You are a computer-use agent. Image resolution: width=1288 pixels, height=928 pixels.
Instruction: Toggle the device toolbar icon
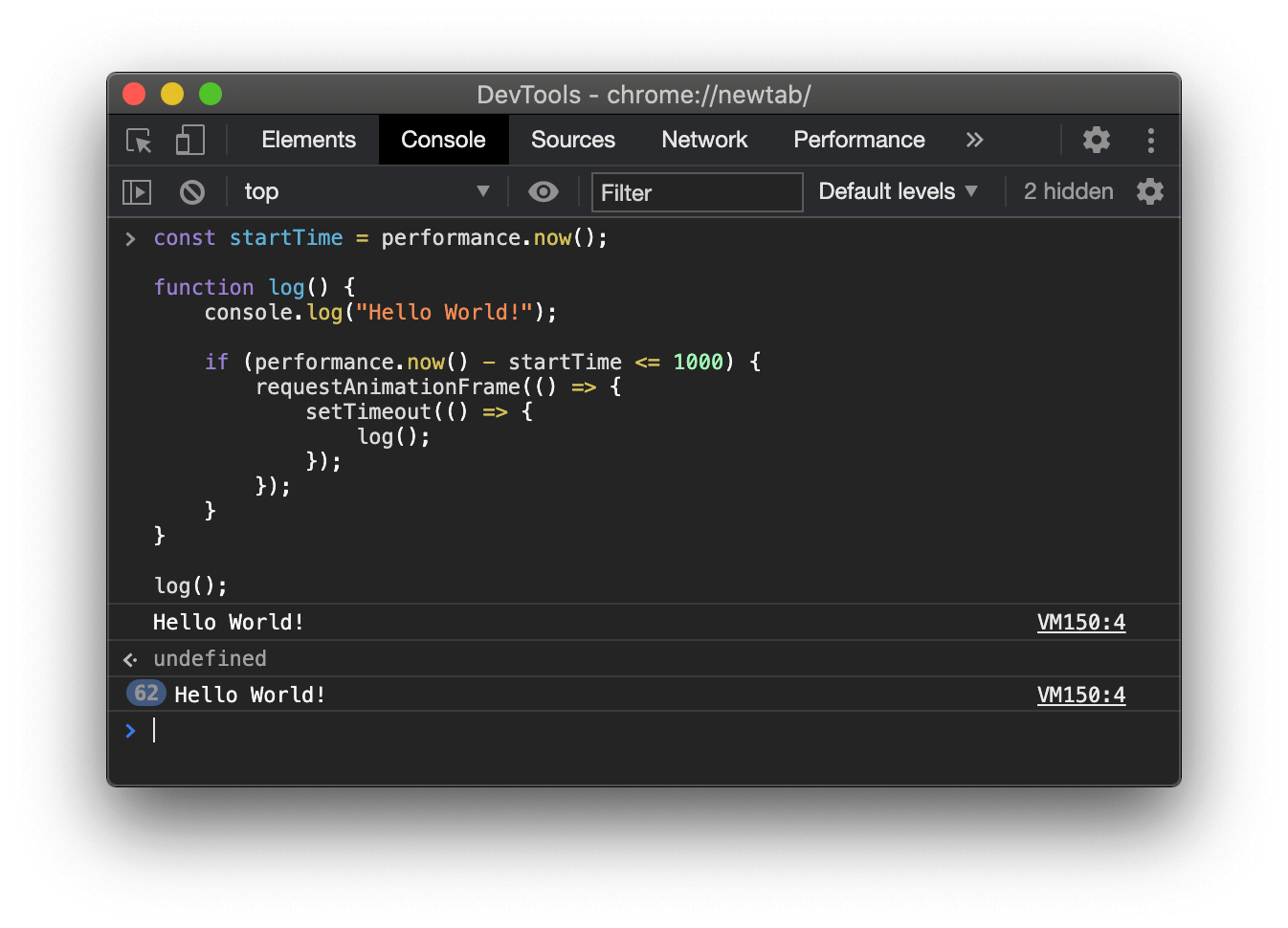click(189, 141)
